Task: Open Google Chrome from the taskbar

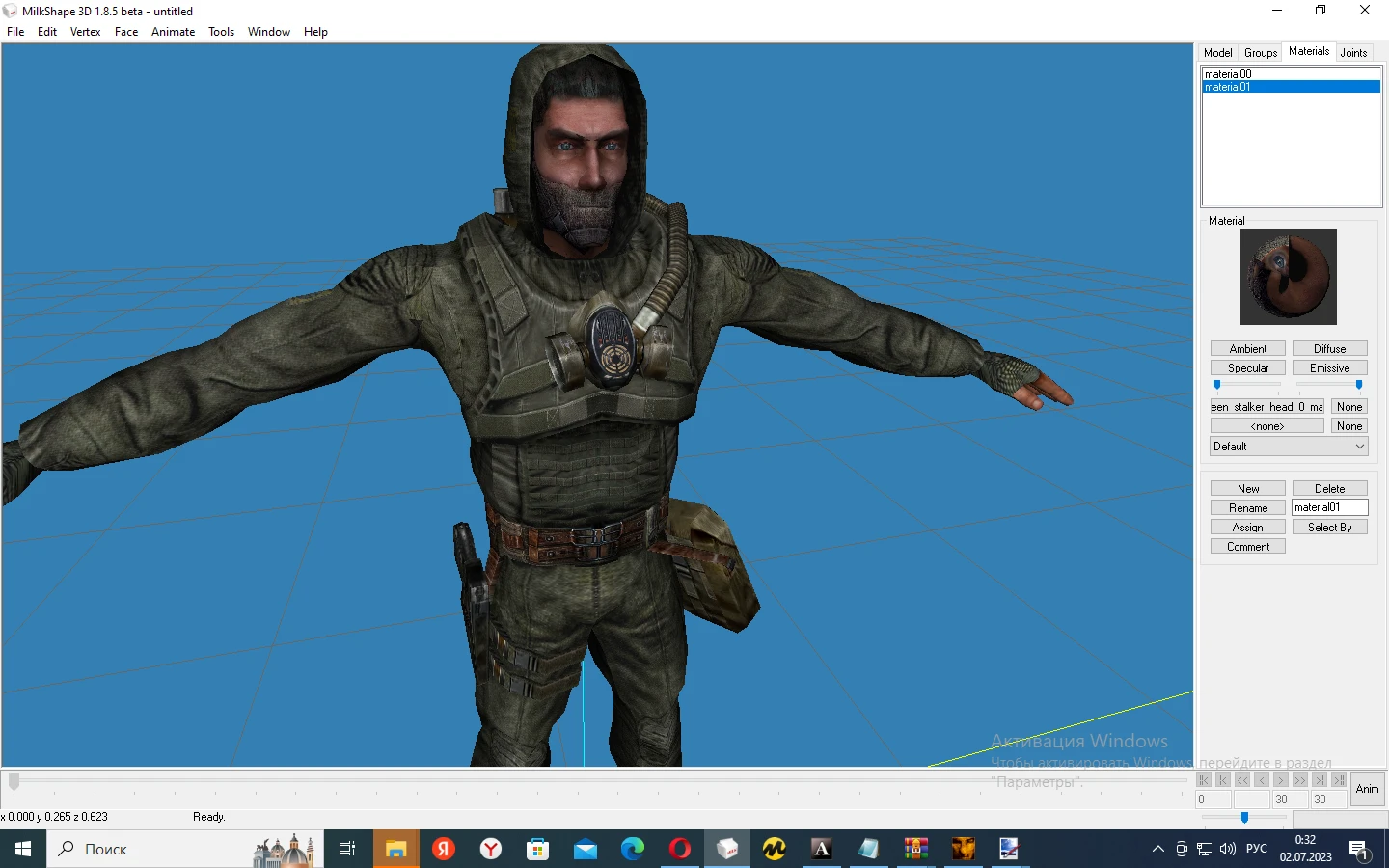Action: (632, 850)
